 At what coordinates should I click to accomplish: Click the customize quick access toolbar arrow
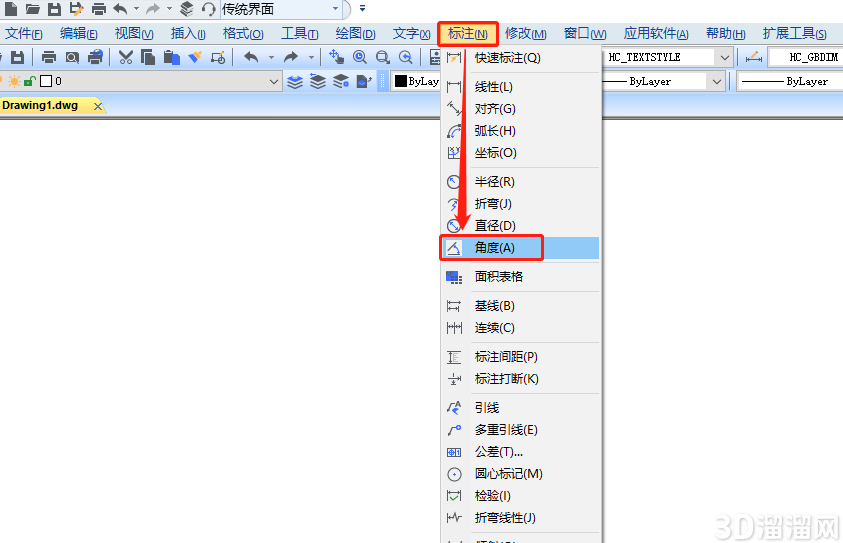(362, 9)
